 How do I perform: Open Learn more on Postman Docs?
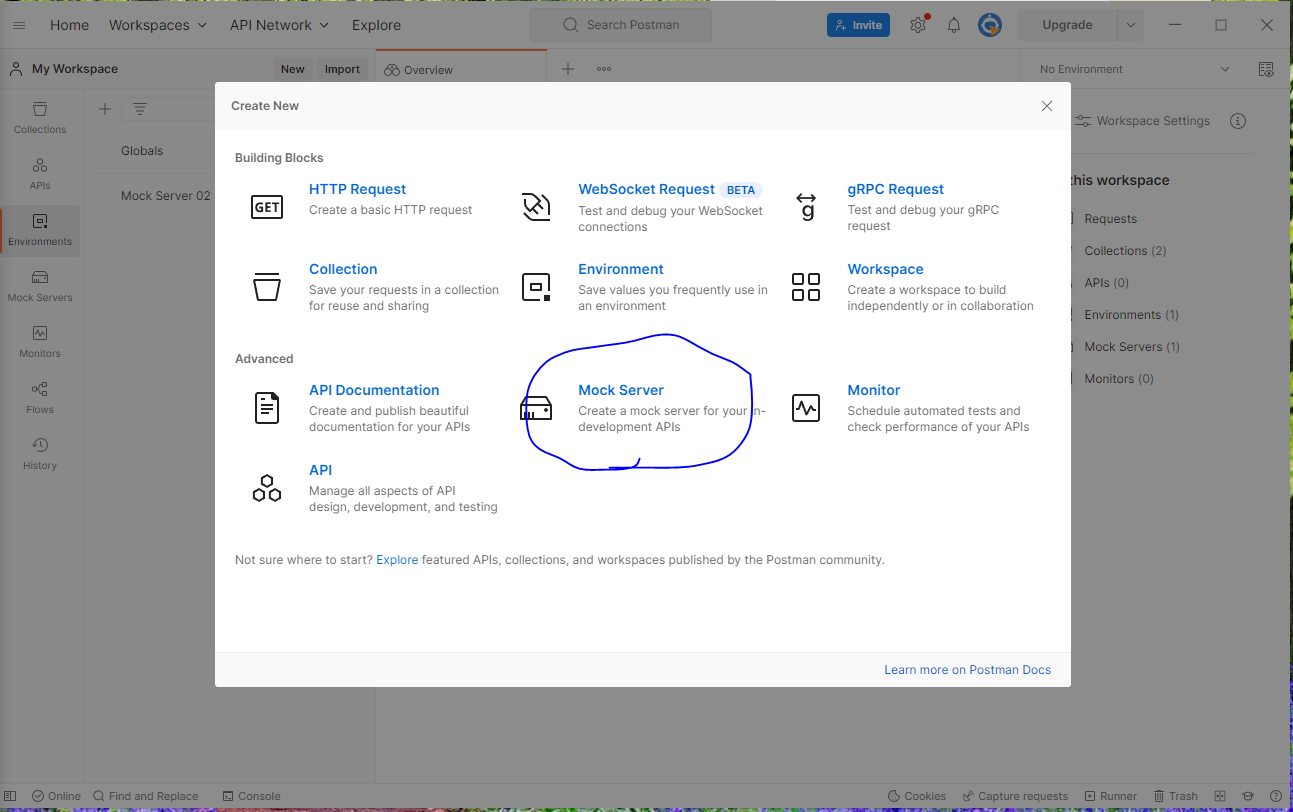coord(967,670)
